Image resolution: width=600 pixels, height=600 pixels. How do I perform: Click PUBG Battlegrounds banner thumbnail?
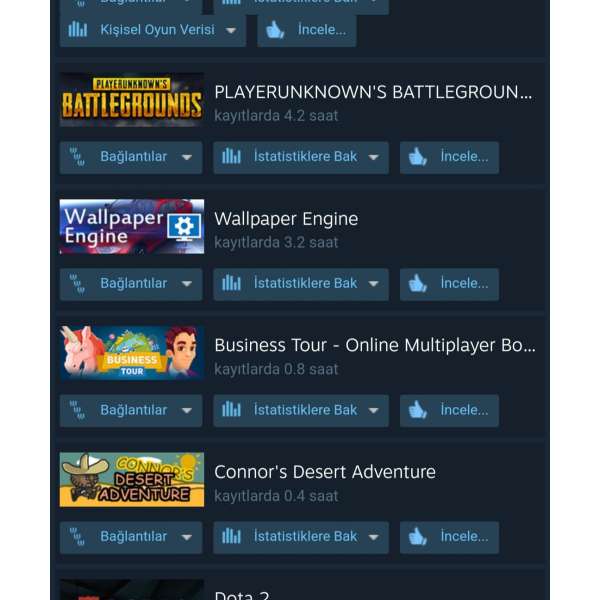coord(132,99)
